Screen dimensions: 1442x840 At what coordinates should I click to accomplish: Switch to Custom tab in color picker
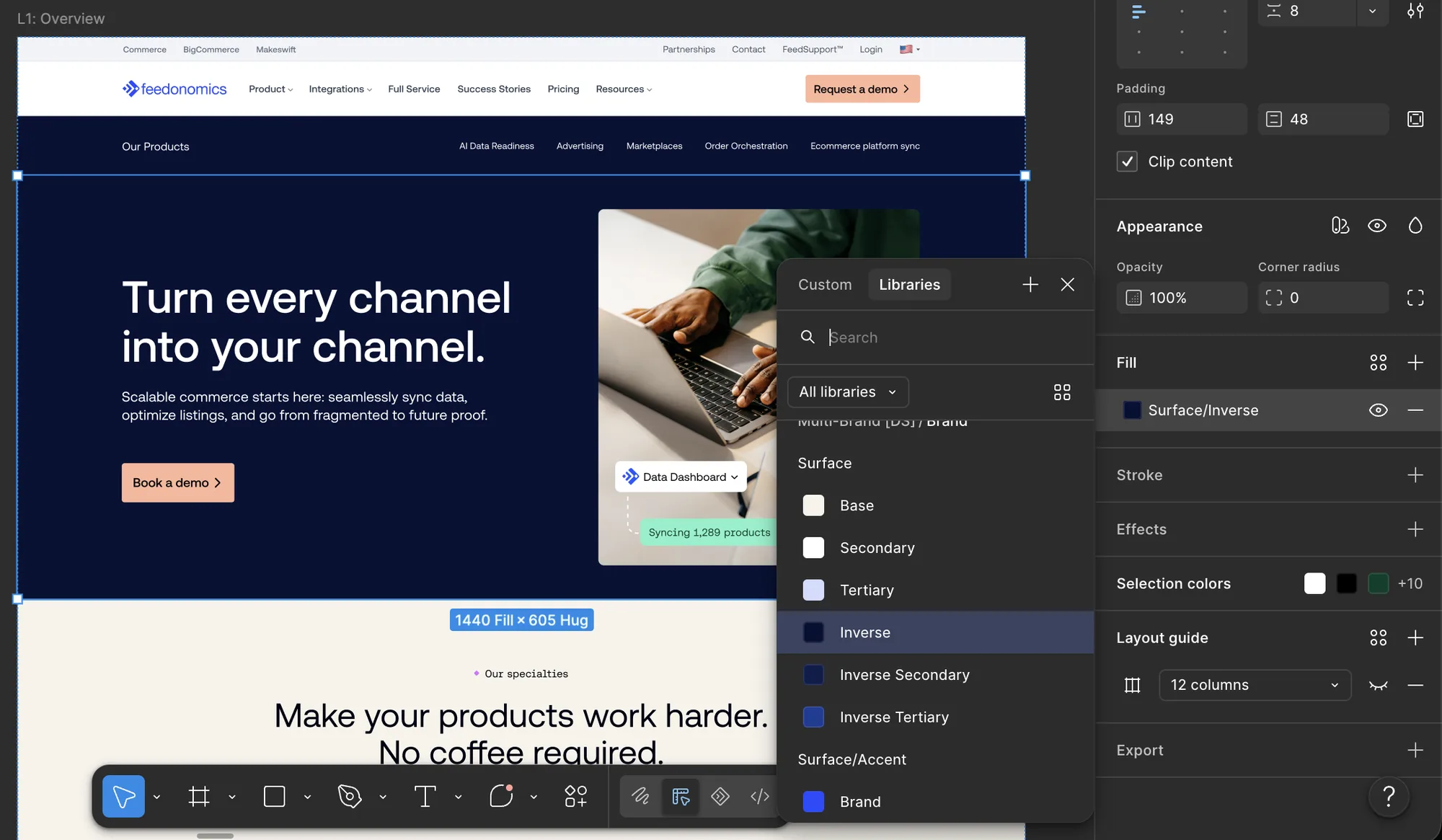(825, 285)
